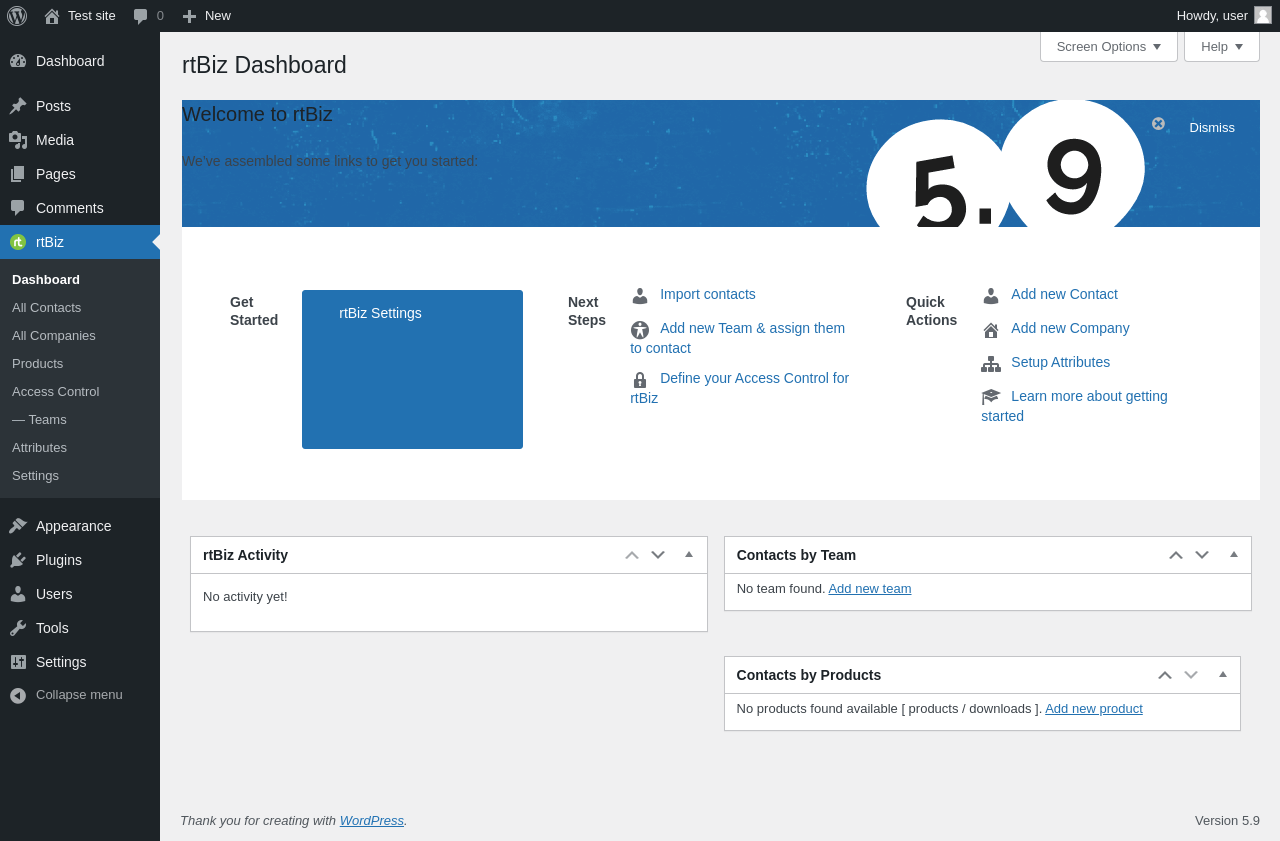1280x841 pixels.
Task: Collapse the Contacts by Team panel
Action: (x=1234, y=554)
